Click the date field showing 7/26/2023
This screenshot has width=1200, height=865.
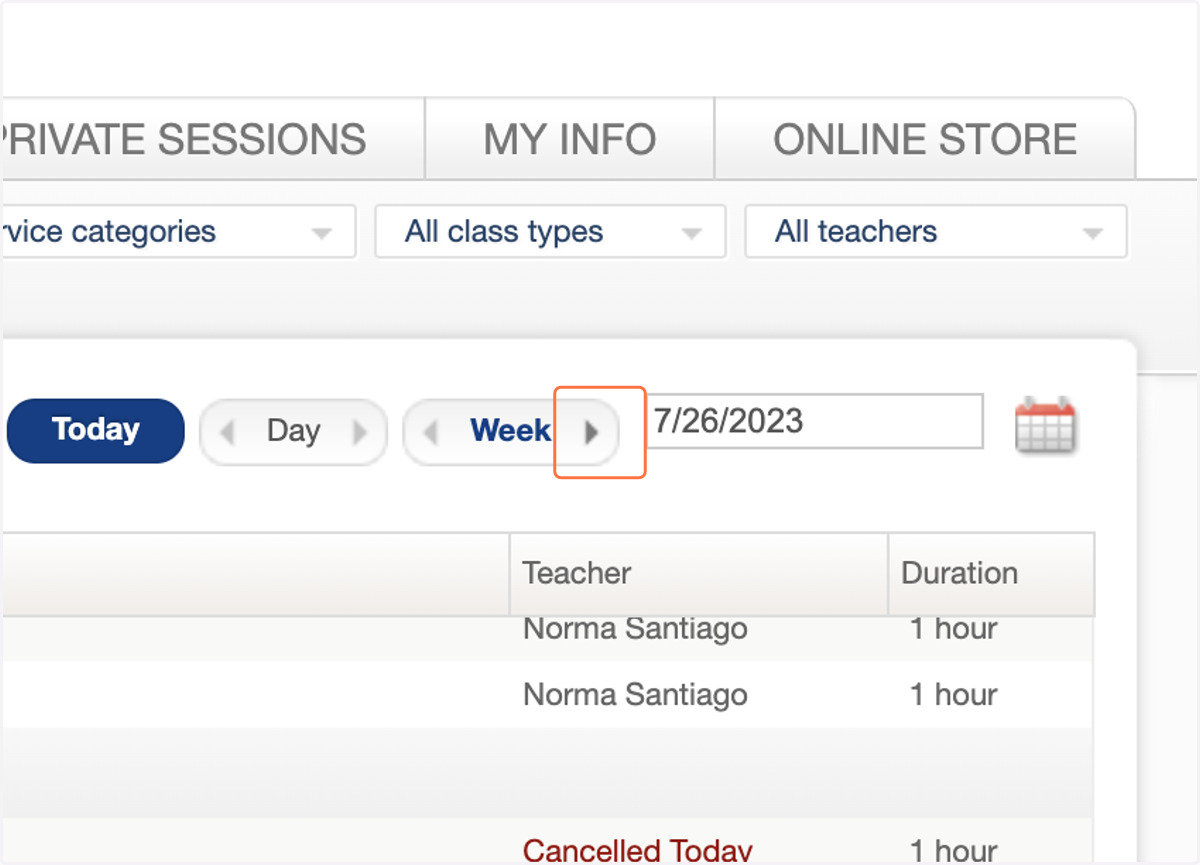pyautogui.click(x=815, y=421)
